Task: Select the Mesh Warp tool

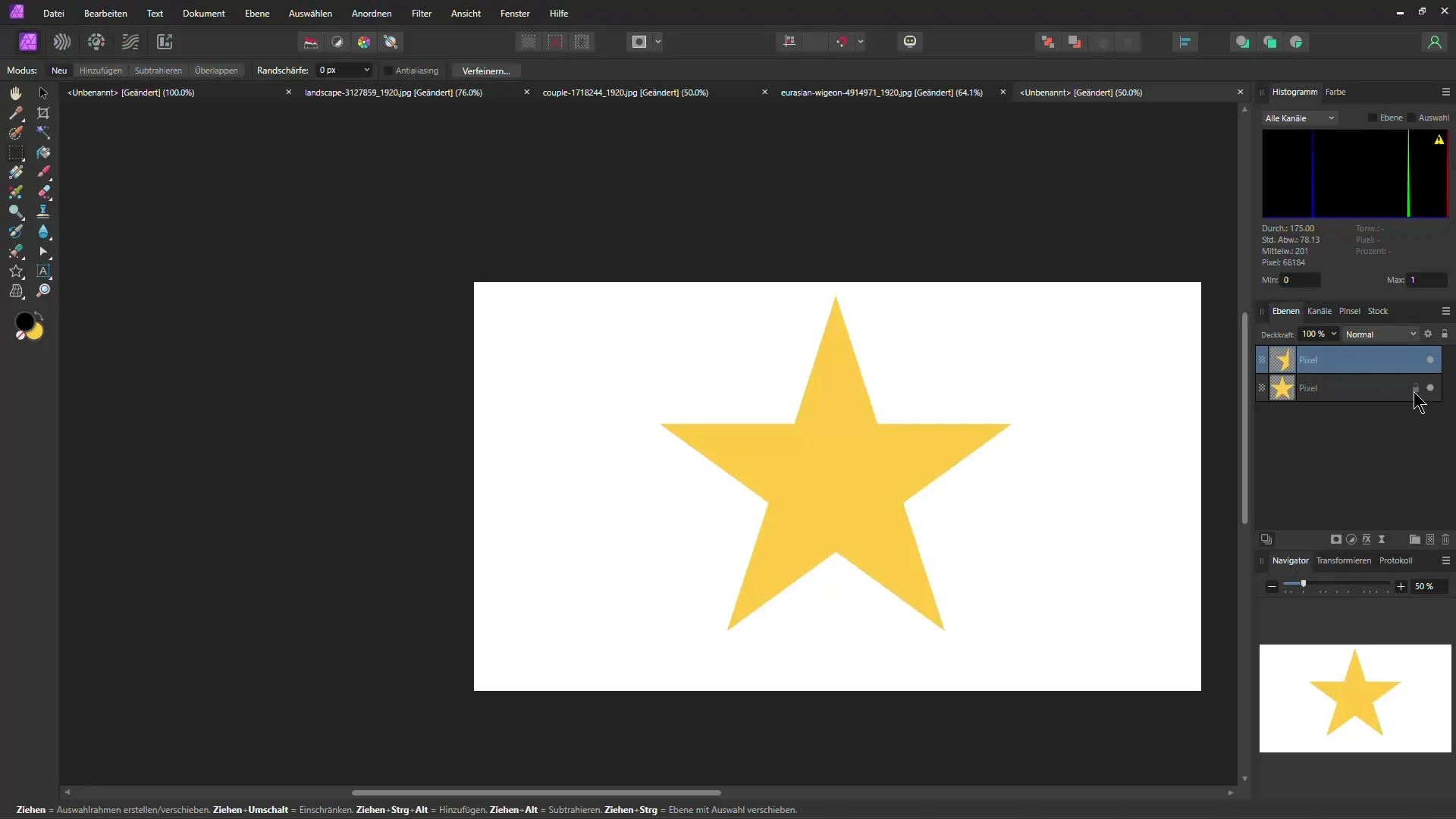Action: (x=15, y=290)
